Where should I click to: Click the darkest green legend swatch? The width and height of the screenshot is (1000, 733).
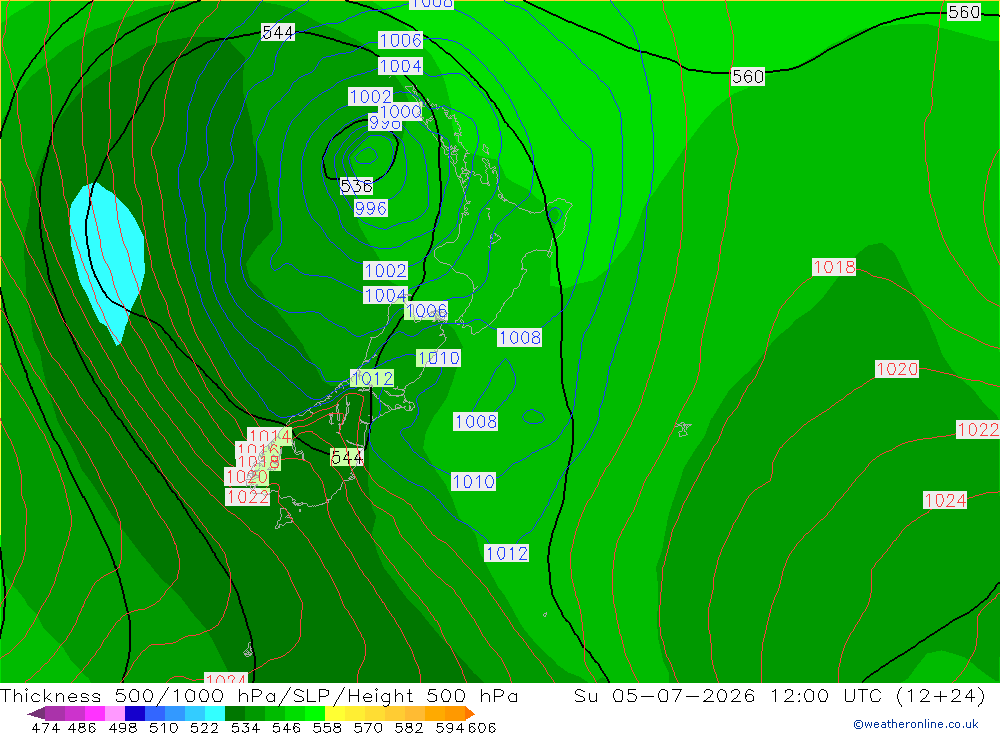point(235,713)
